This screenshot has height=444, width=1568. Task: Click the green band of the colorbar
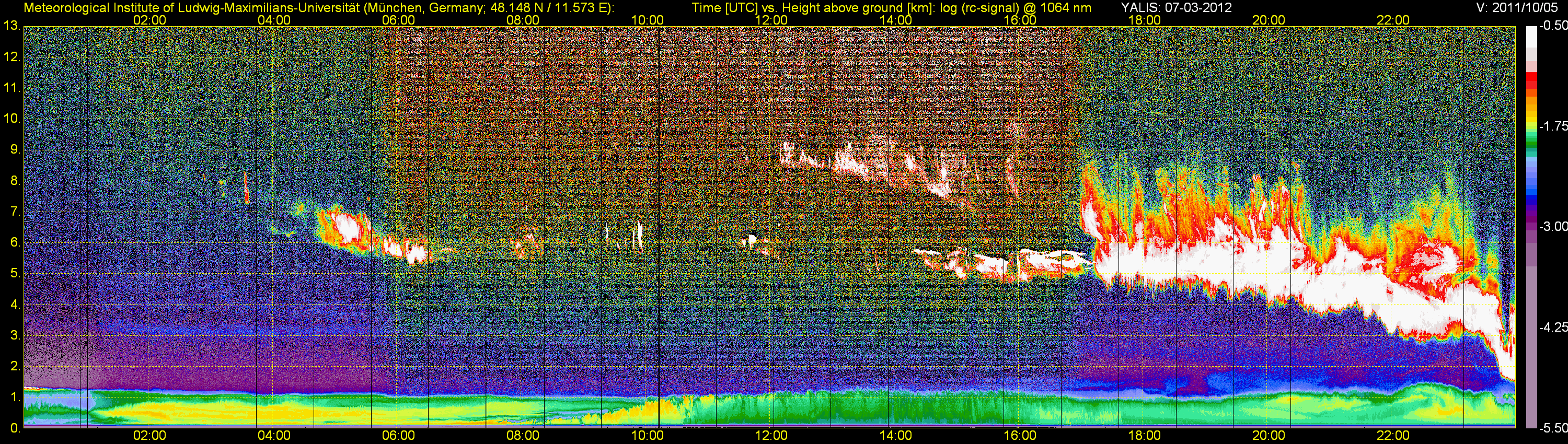pos(1531,145)
